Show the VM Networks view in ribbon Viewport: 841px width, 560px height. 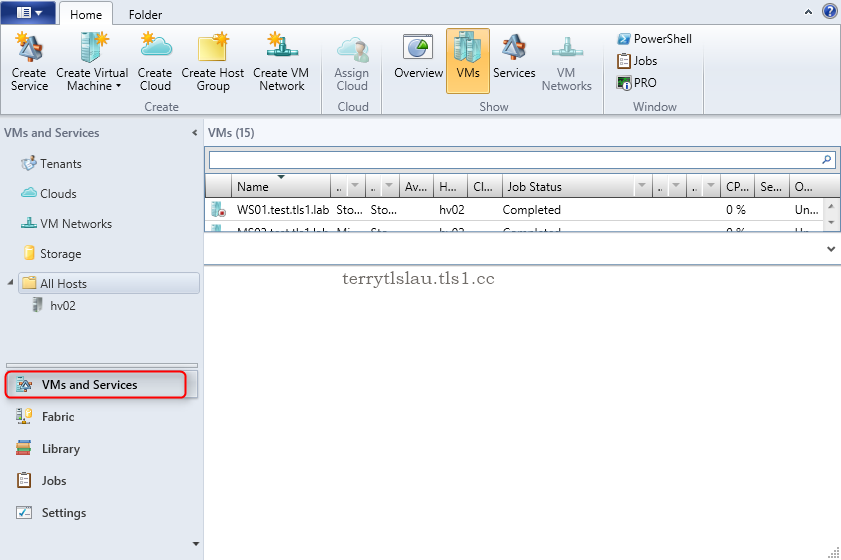(x=566, y=62)
